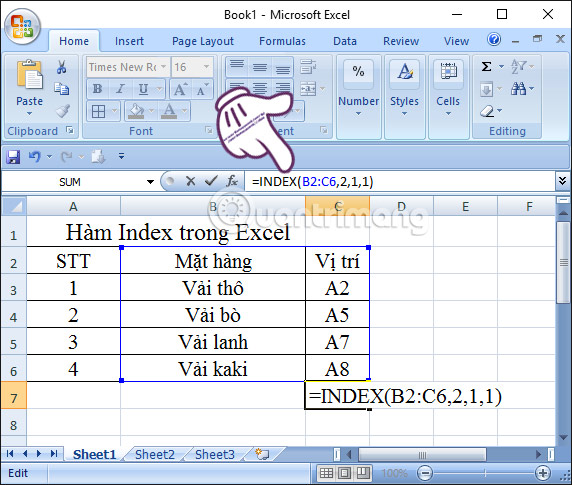Switch to the Review tab
This screenshot has width=572, height=485.
(x=401, y=41)
